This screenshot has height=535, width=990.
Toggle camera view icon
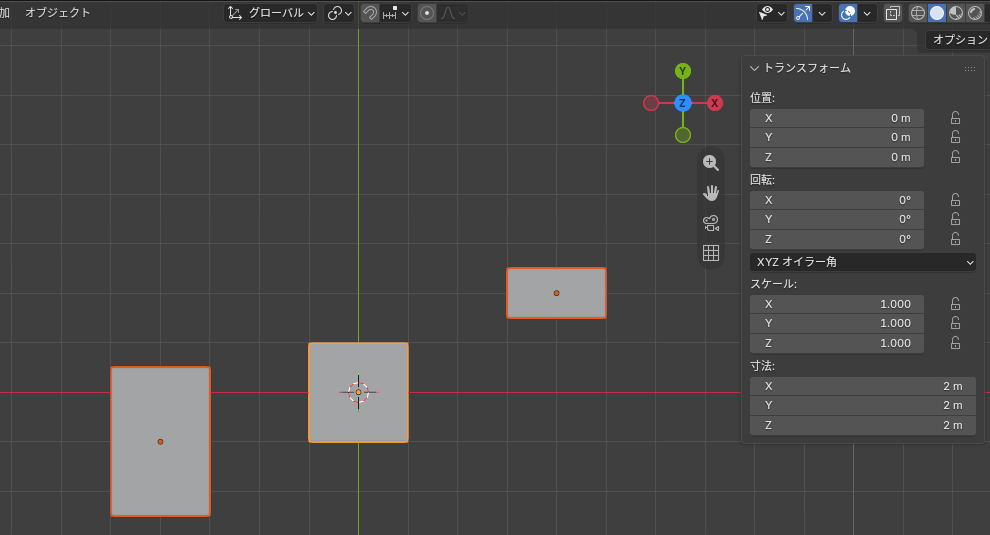click(711, 223)
